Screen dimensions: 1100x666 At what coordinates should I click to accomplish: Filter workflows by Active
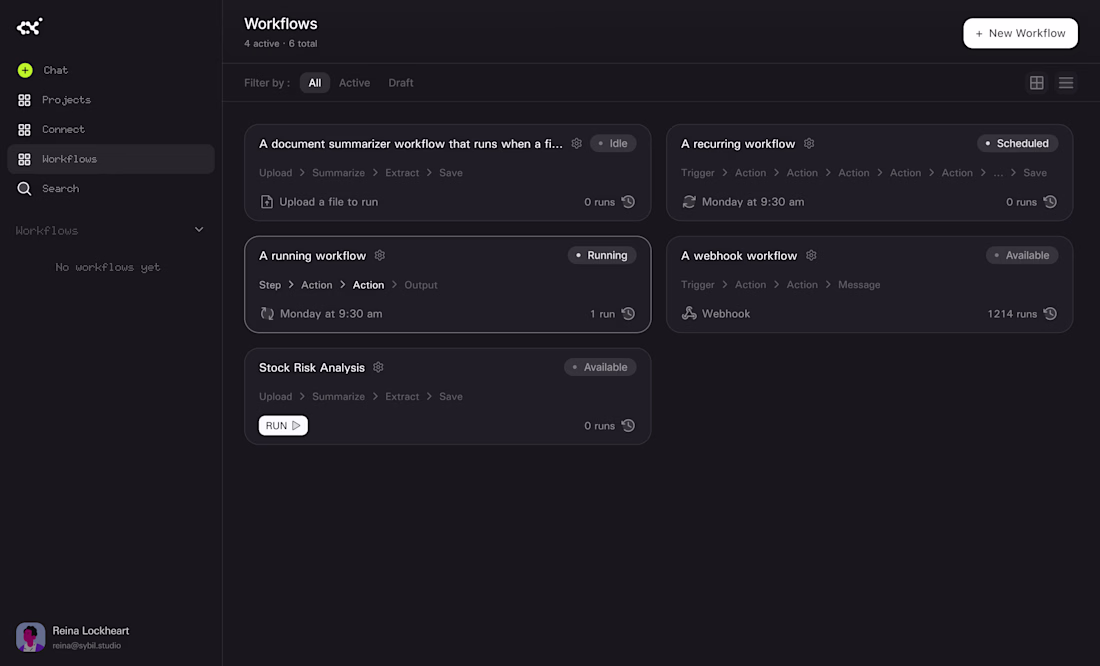coord(354,83)
